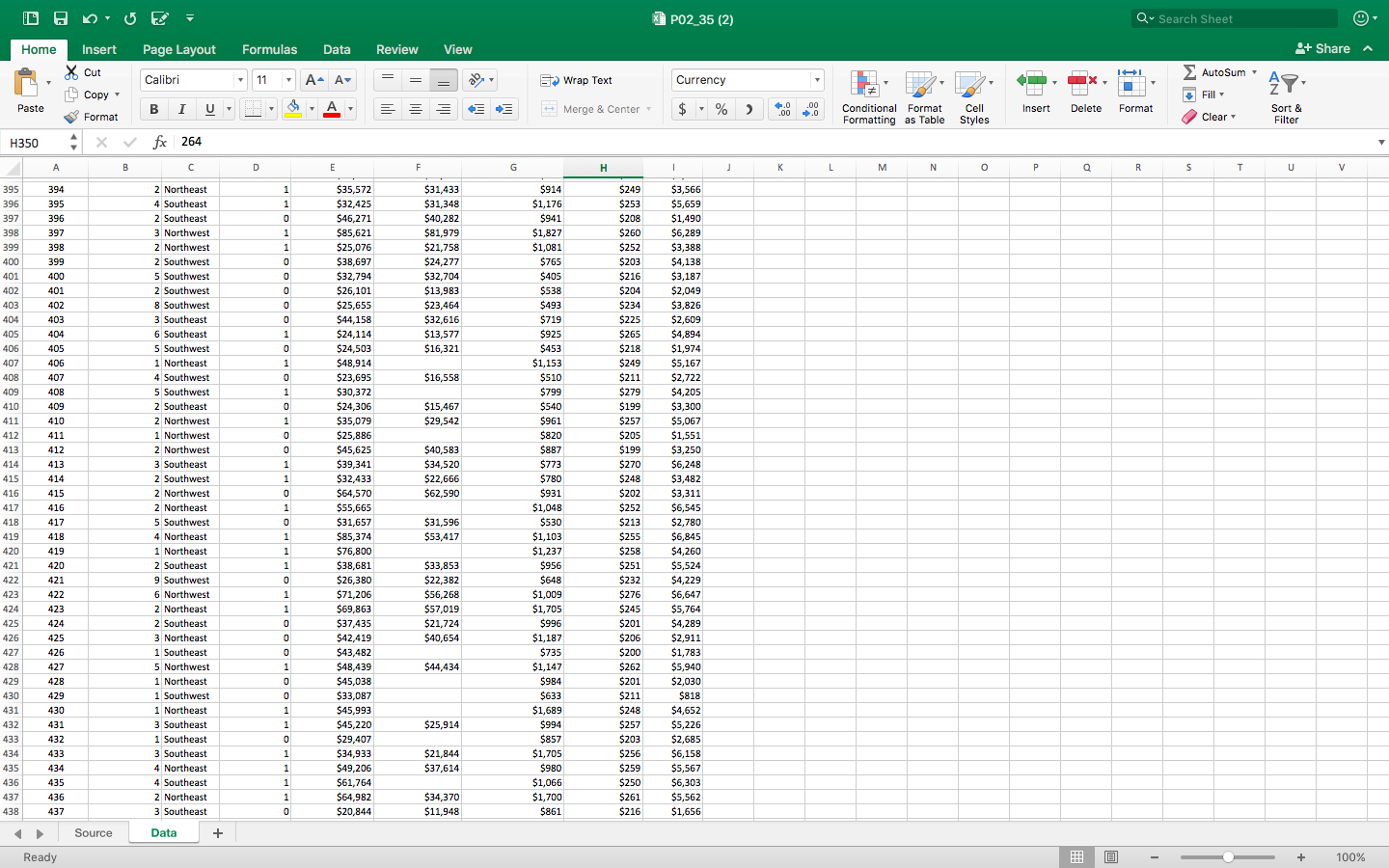
Task: Click the Insert Function fx icon
Action: (x=160, y=142)
